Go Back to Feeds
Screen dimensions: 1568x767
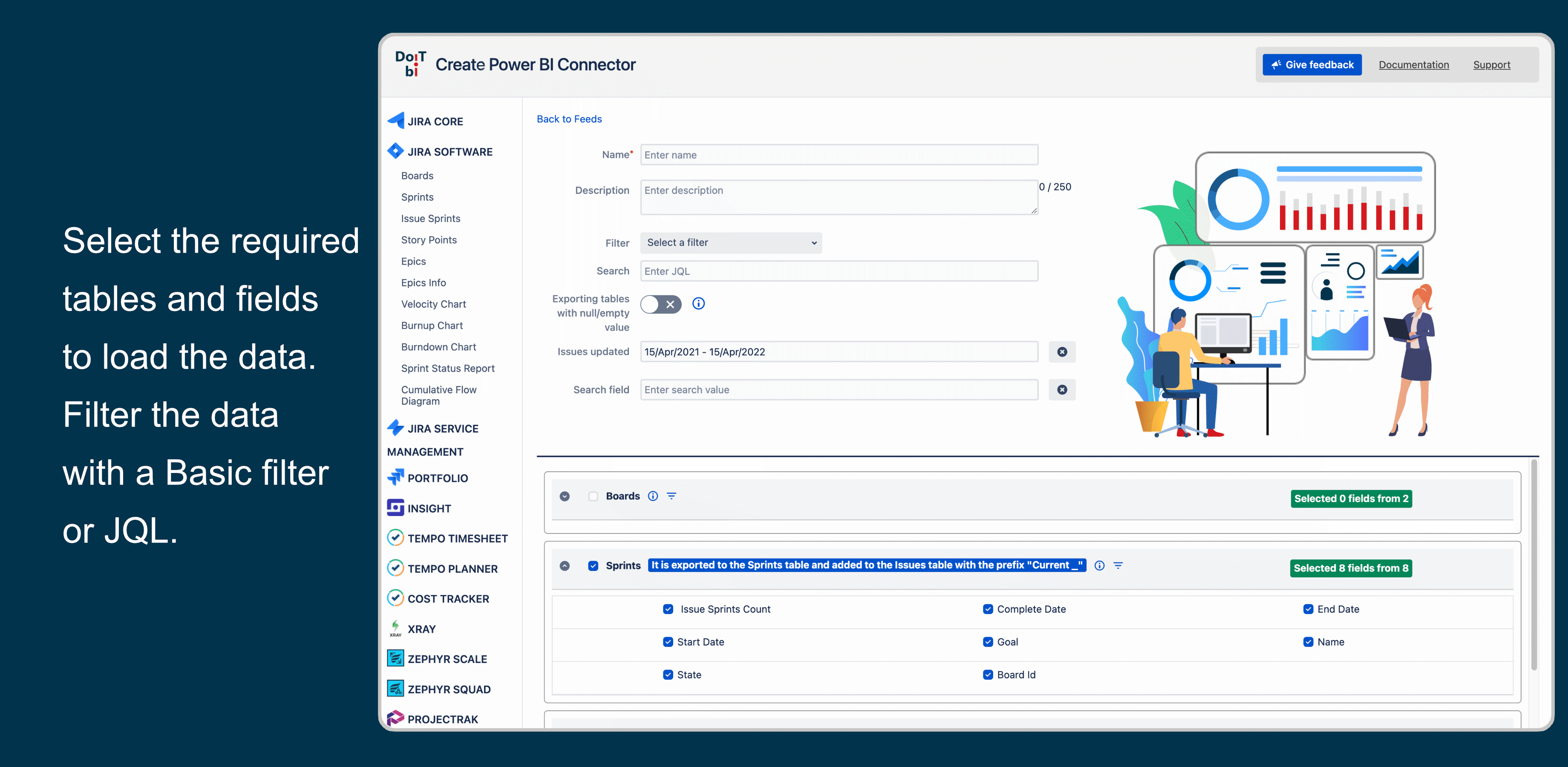coord(569,119)
